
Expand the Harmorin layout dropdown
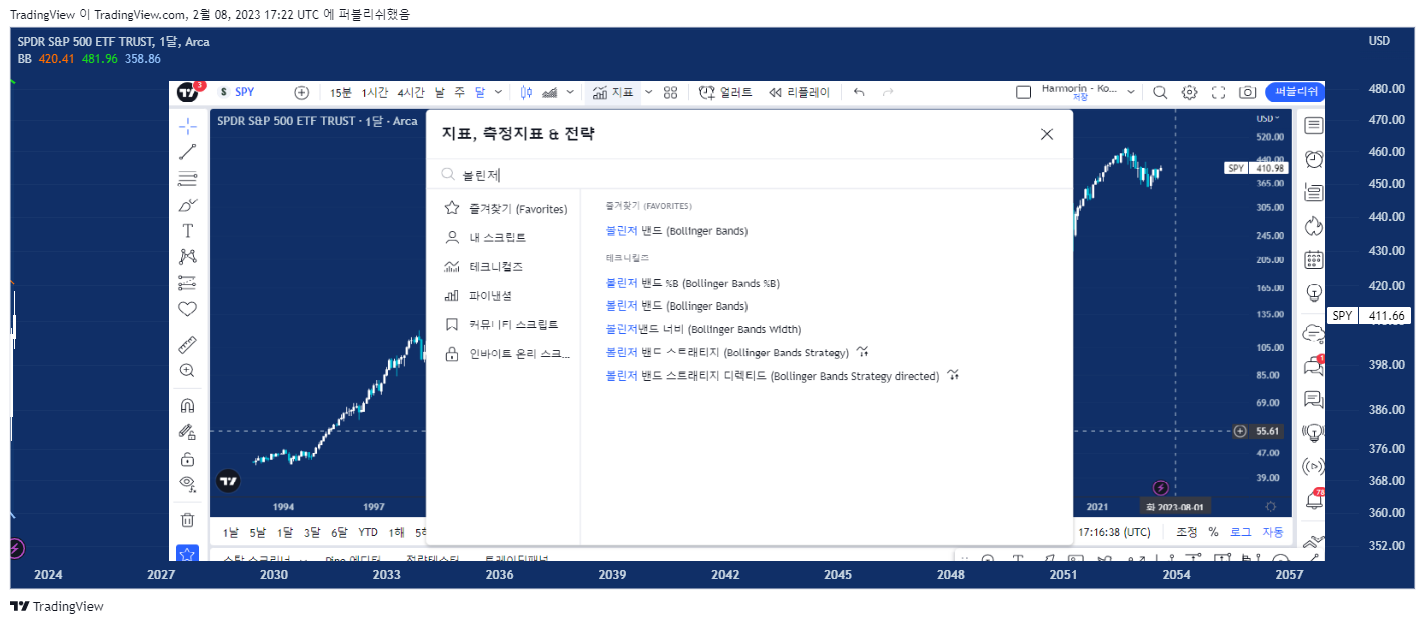click(1129, 92)
